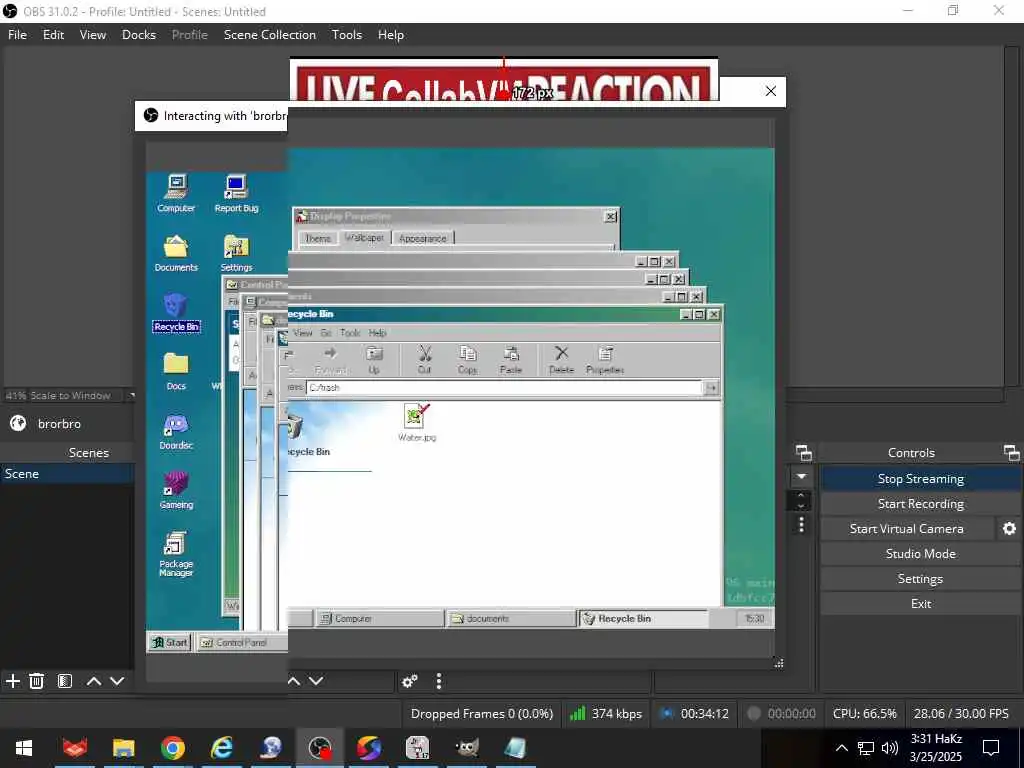This screenshot has width=1024, height=768.
Task: Open the OBS Tools menu in menu bar
Action: (347, 35)
